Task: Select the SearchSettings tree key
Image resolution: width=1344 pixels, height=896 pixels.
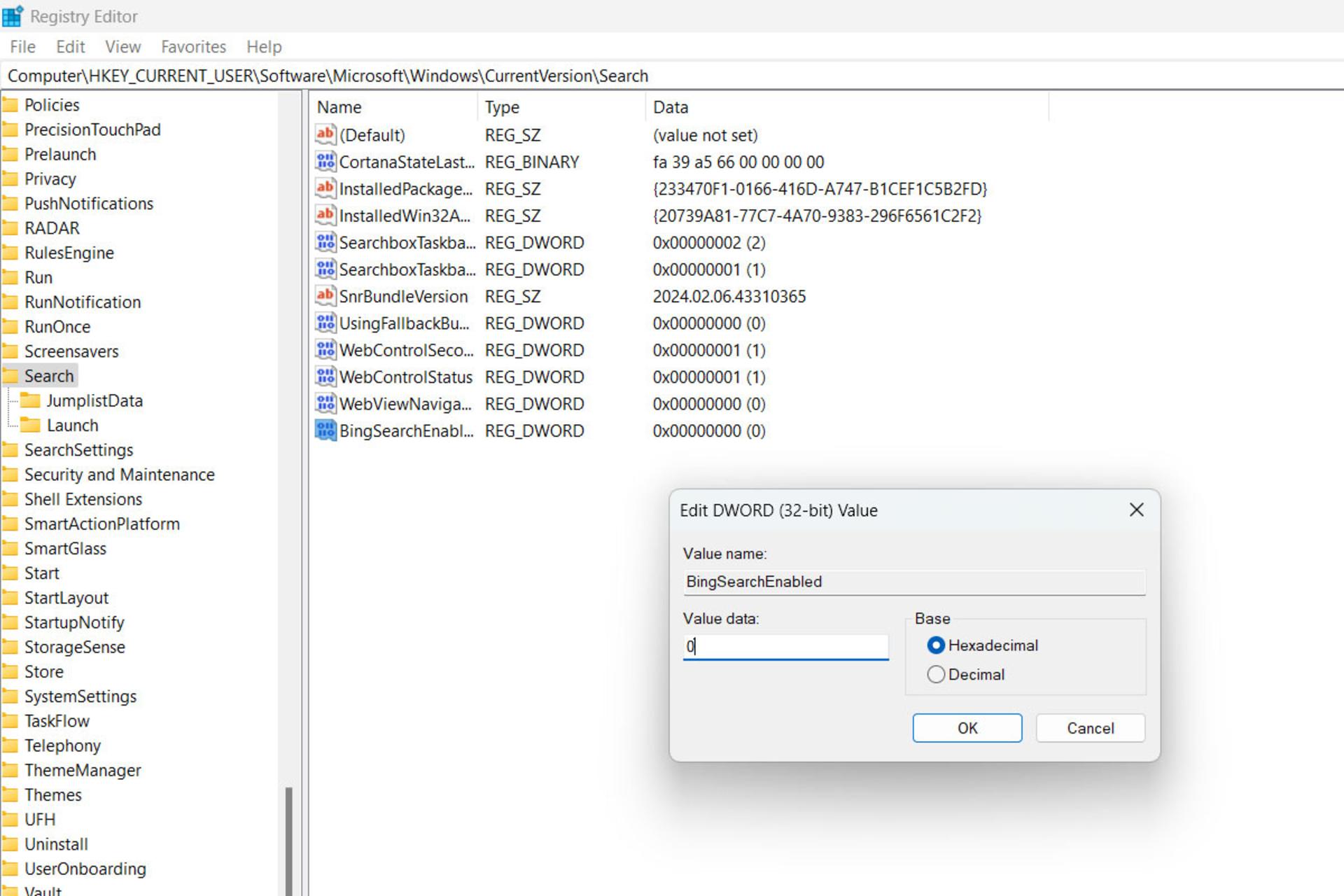Action: [79, 450]
